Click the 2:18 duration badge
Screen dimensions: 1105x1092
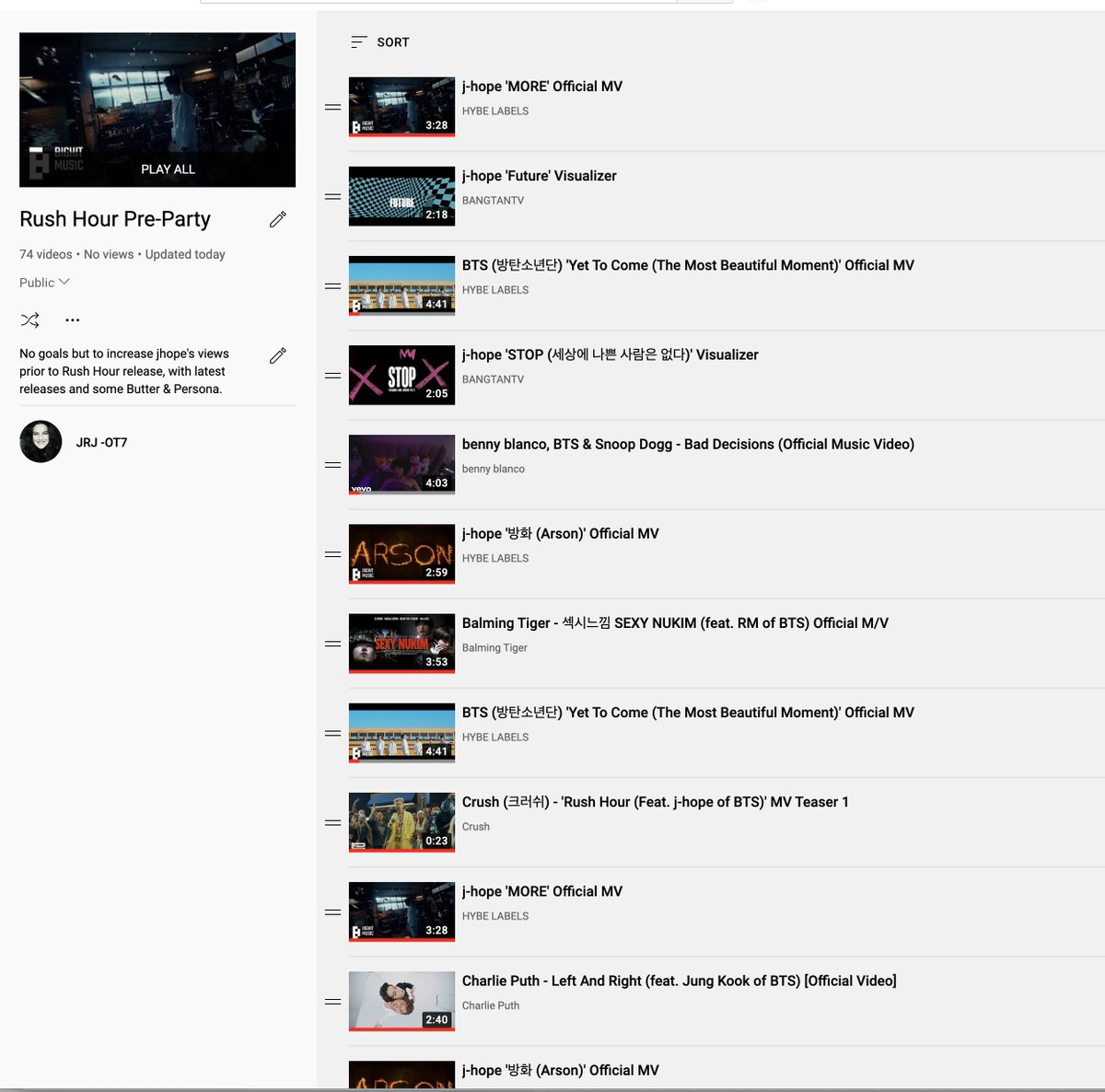click(436, 215)
